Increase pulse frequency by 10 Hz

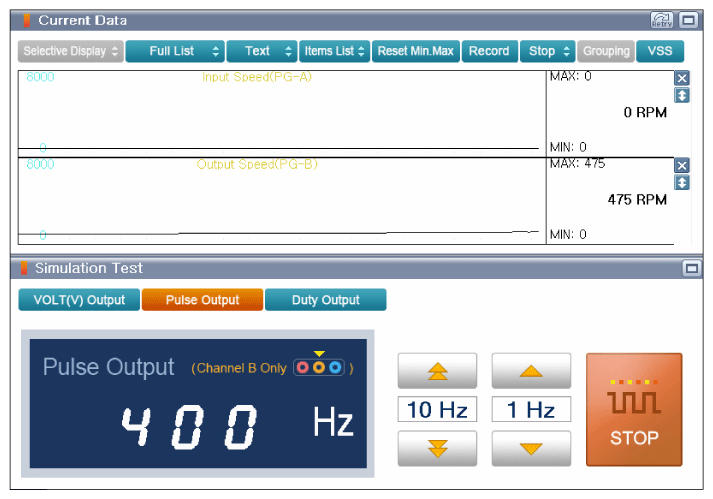coord(437,371)
